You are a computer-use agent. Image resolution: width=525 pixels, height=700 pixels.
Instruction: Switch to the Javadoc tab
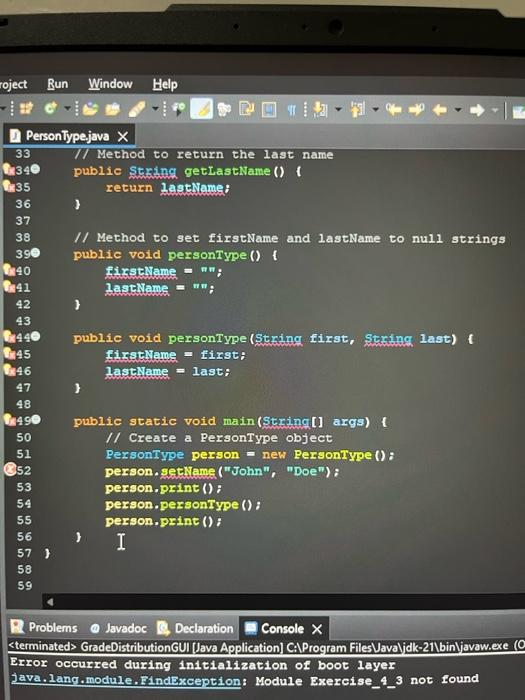pyautogui.click(x=118, y=628)
